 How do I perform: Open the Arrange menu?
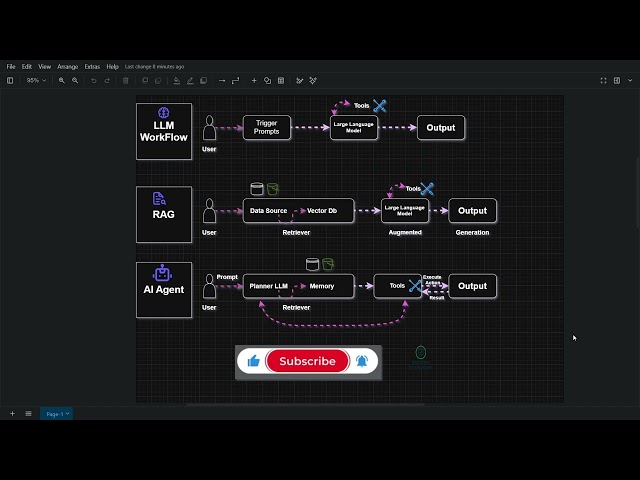(68, 67)
